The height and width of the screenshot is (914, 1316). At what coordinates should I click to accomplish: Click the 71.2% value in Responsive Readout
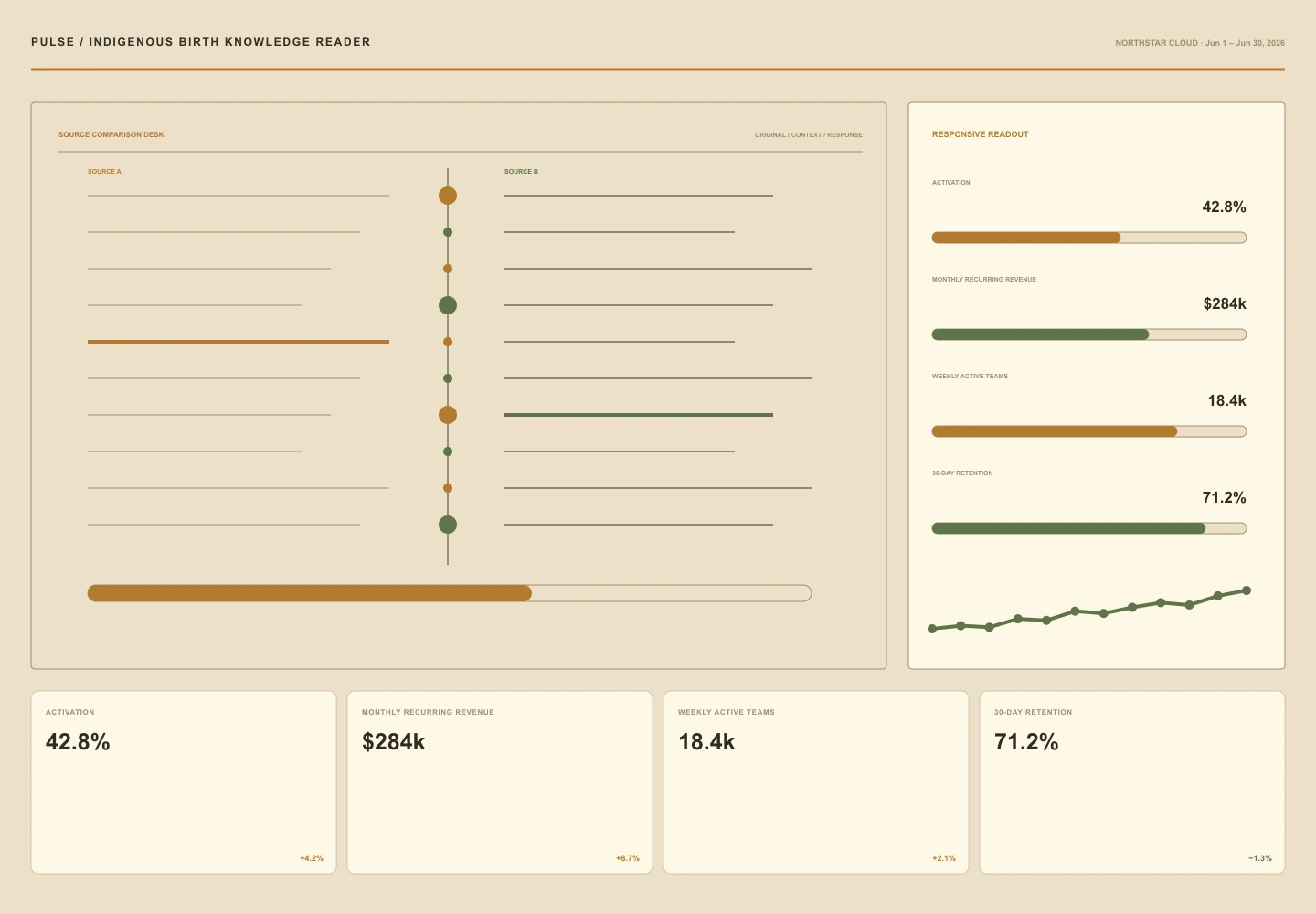pos(1225,498)
